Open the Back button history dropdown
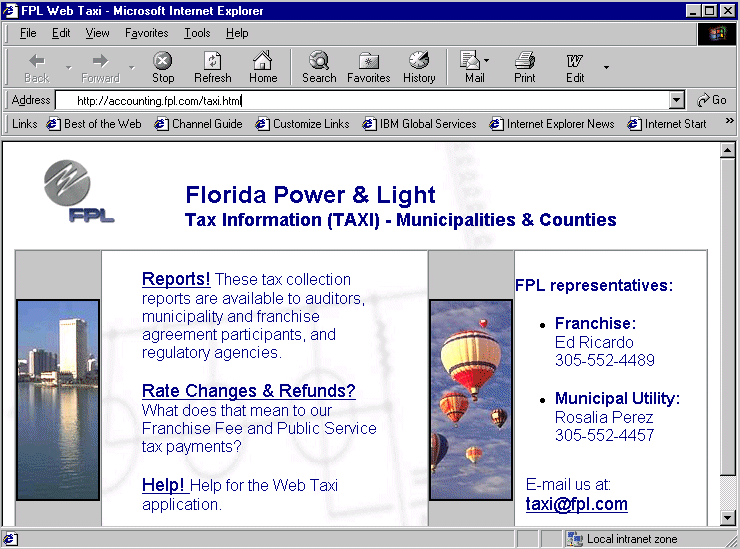 point(69,68)
